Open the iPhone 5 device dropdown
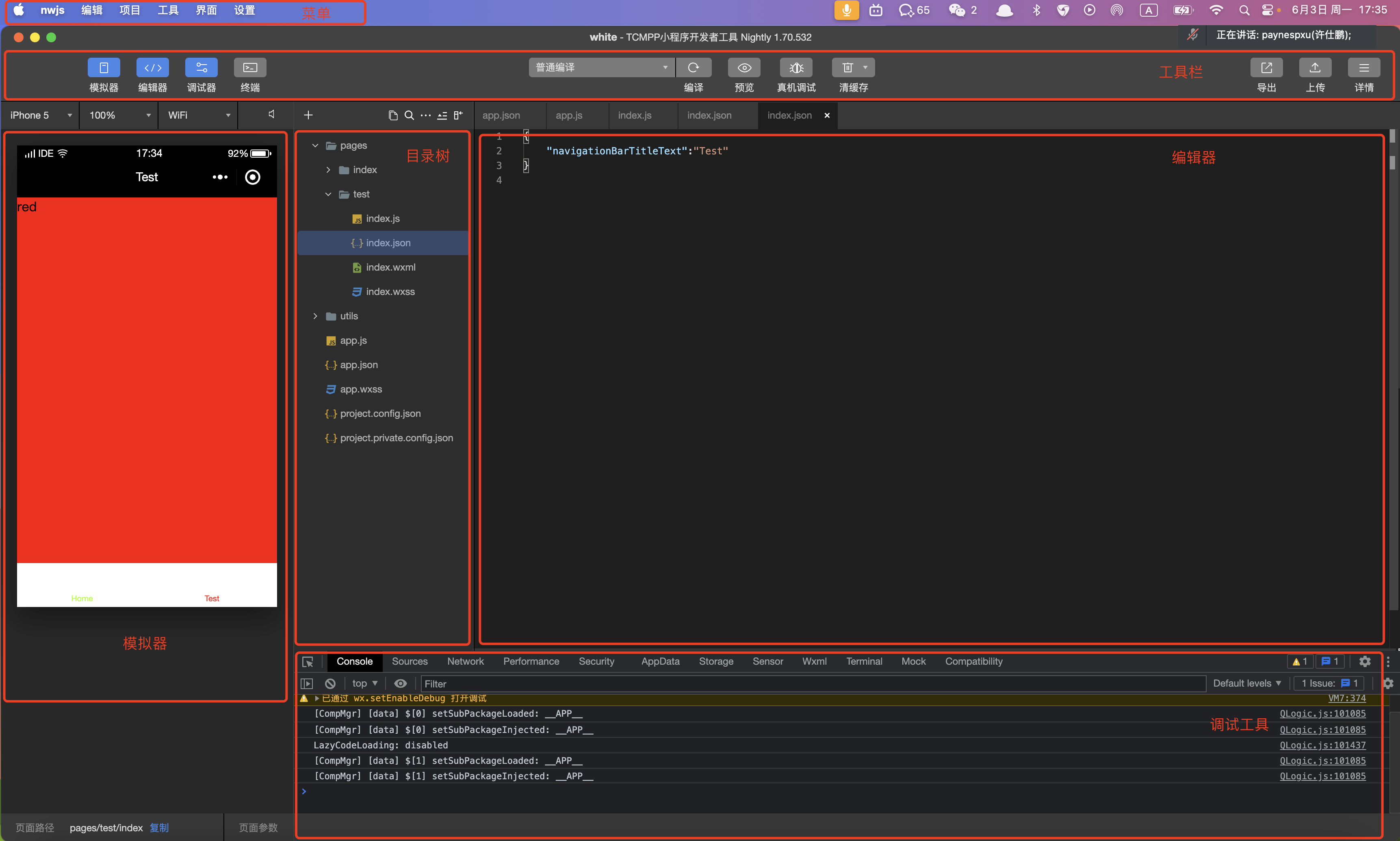Image resolution: width=1400 pixels, height=841 pixels. [x=40, y=115]
